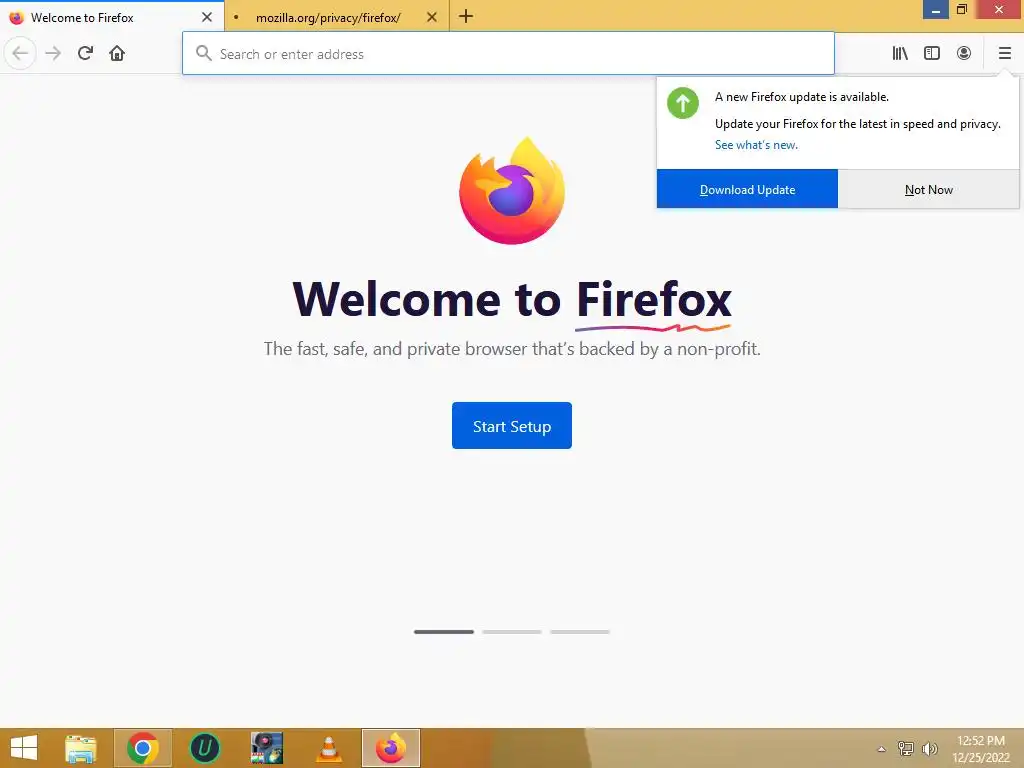
Task: Open the volume speaker tray icon
Action: [x=930, y=748]
